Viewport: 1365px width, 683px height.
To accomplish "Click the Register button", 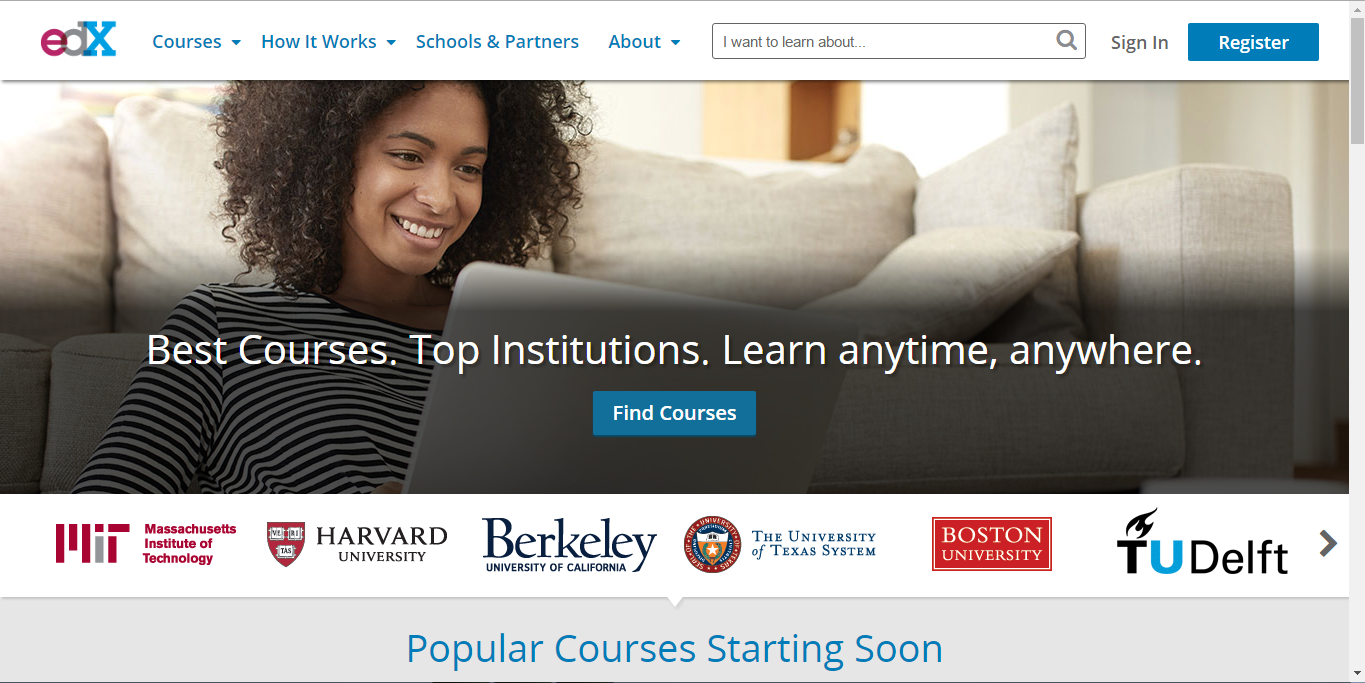I will [x=1253, y=42].
